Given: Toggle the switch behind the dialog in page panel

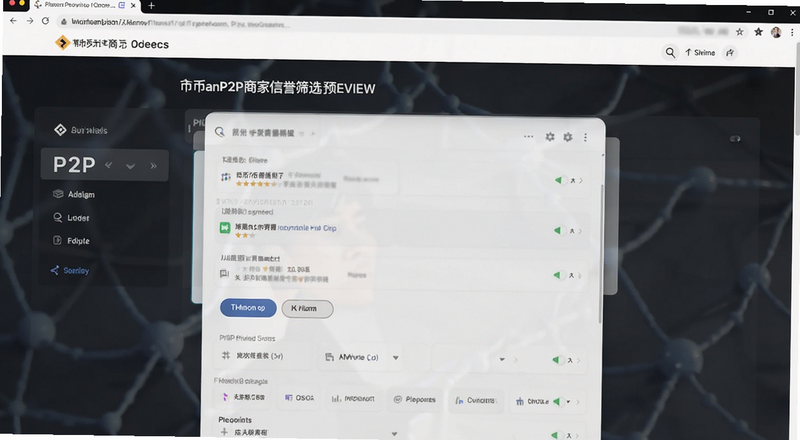Looking at the screenshot, I should click(x=735, y=139).
